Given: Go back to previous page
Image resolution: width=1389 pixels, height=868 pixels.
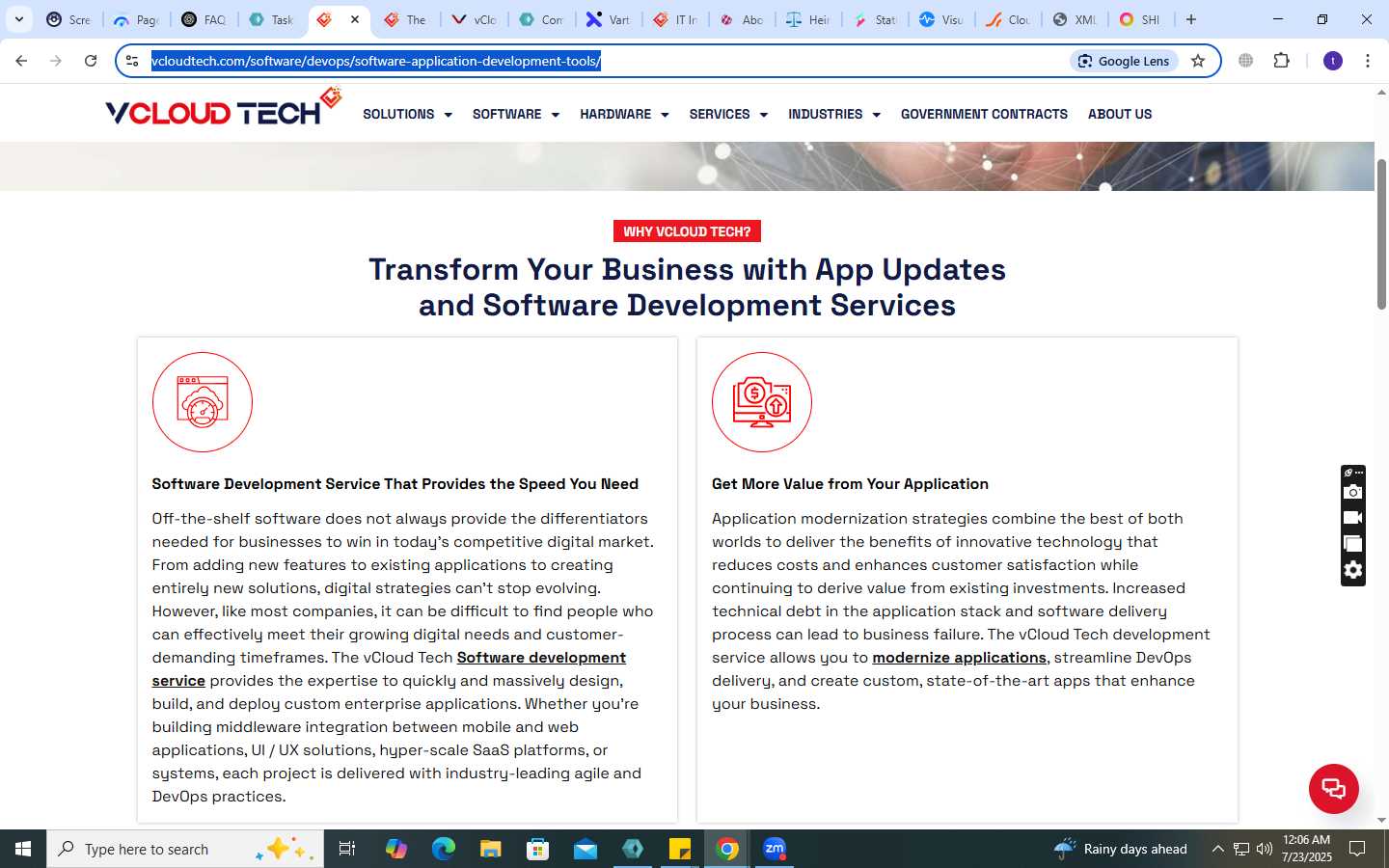Looking at the screenshot, I should click(x=21, y=61).
